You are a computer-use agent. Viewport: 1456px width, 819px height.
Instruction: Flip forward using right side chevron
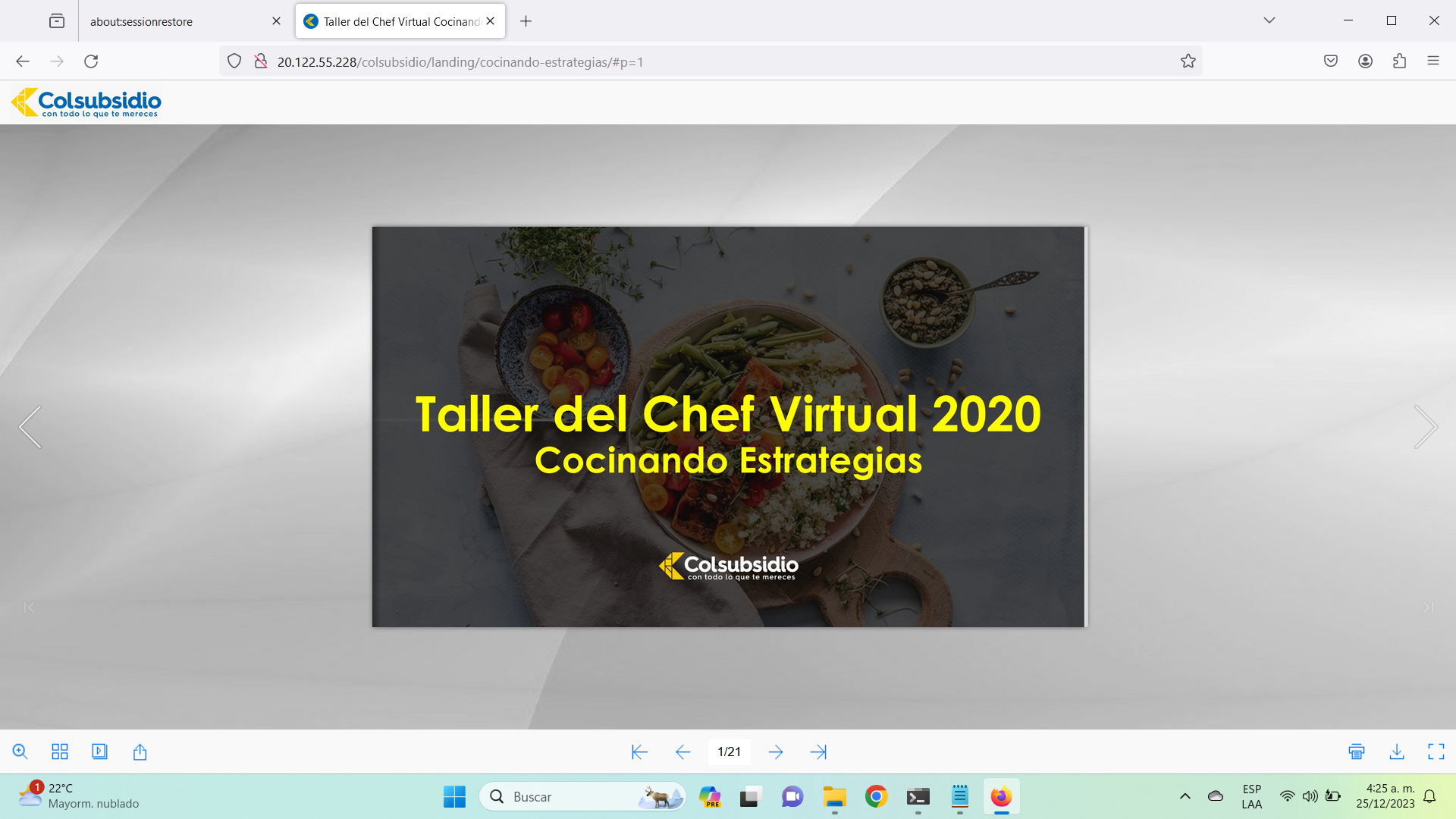pos(1426,427)
